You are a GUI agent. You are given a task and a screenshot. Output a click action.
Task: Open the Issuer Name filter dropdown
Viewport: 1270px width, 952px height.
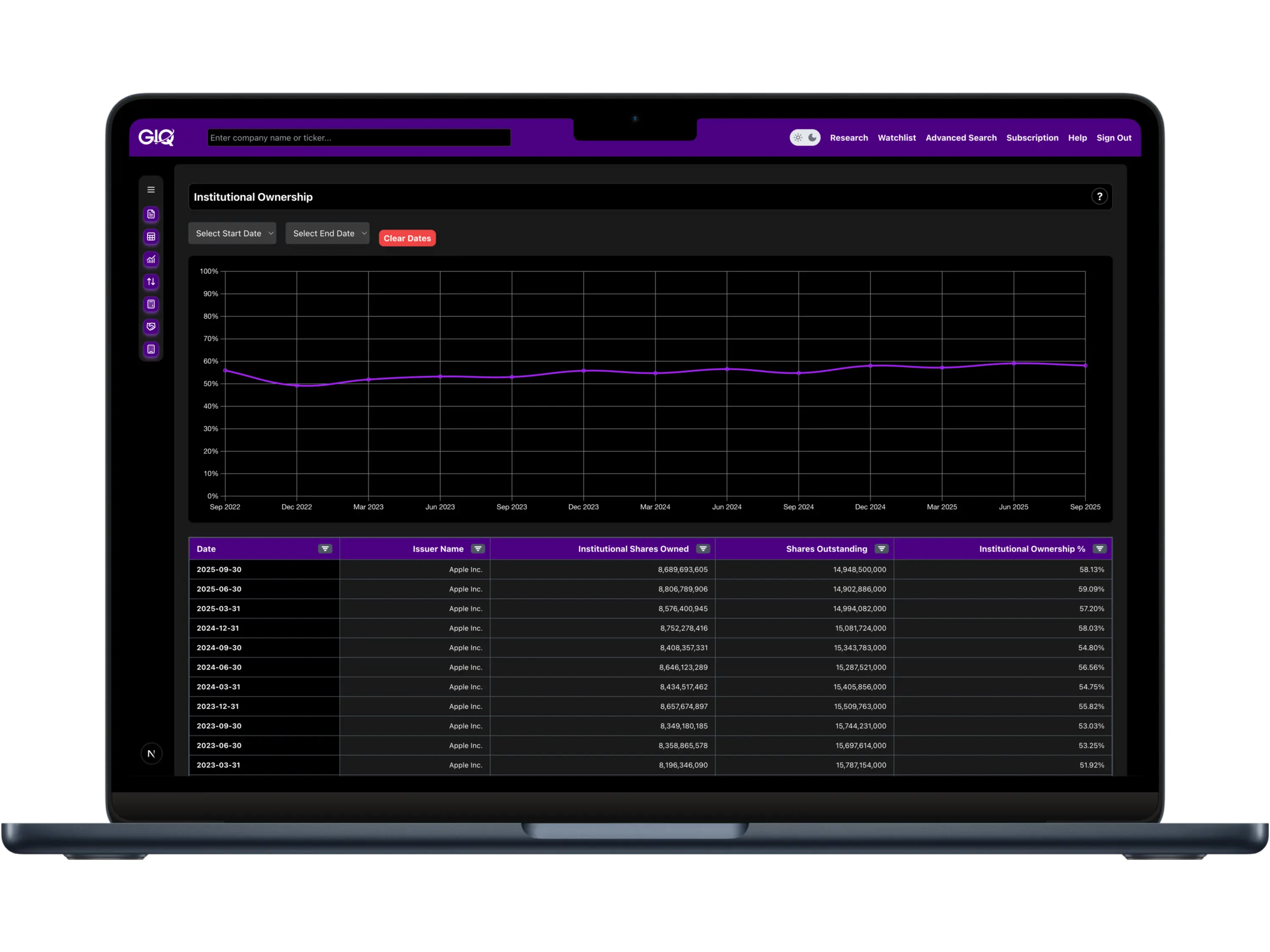478,549
